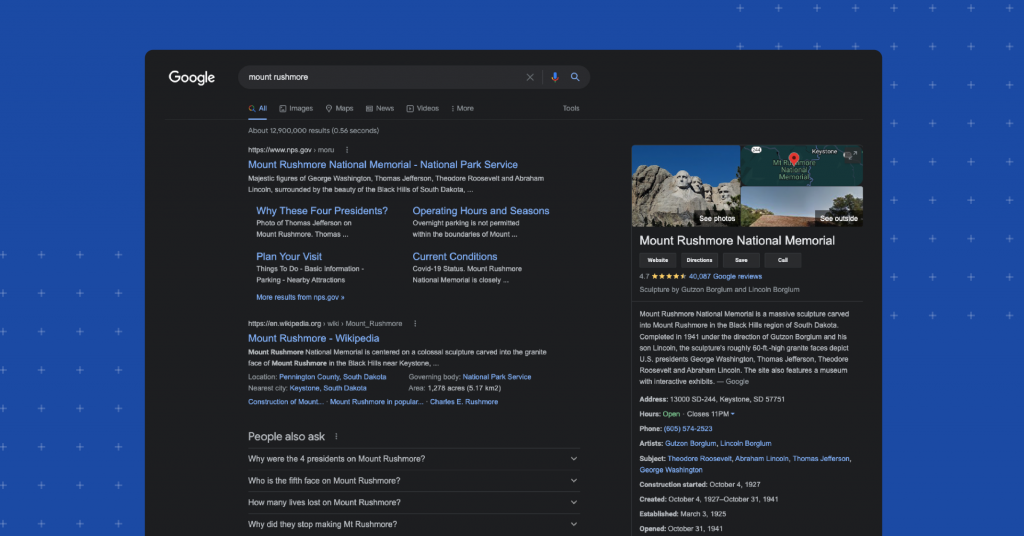
Task: Click the Website button
Action: pyautogui.click(x=658, y=260)
